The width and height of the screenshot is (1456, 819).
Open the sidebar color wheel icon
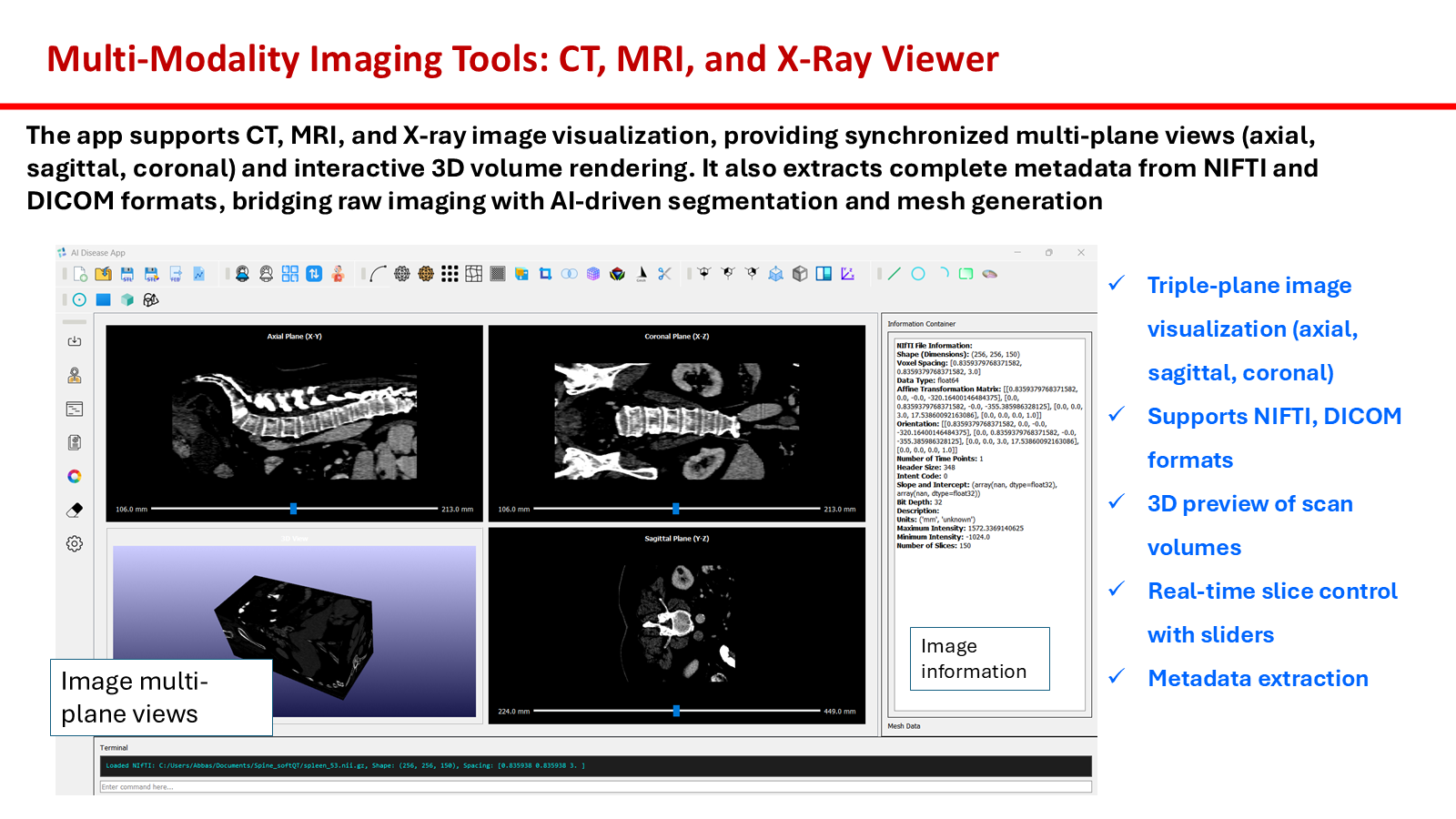75,476
